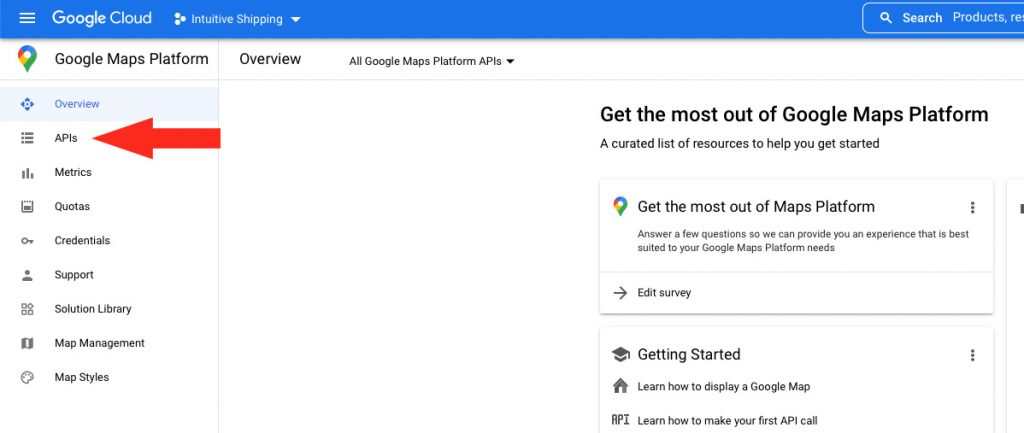Click the Getting Started graduation cap icon
This screenshot has height=433, width=1024.
(620, 355)
